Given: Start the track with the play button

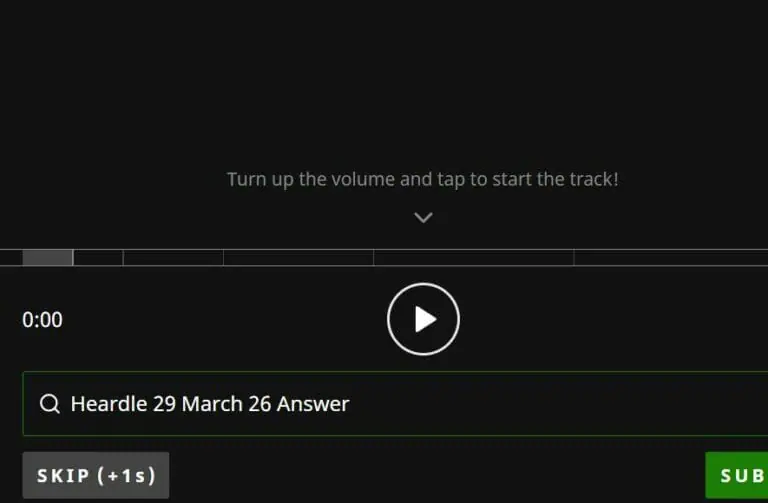Looking at the screenshot, I should tap(423, 319).
